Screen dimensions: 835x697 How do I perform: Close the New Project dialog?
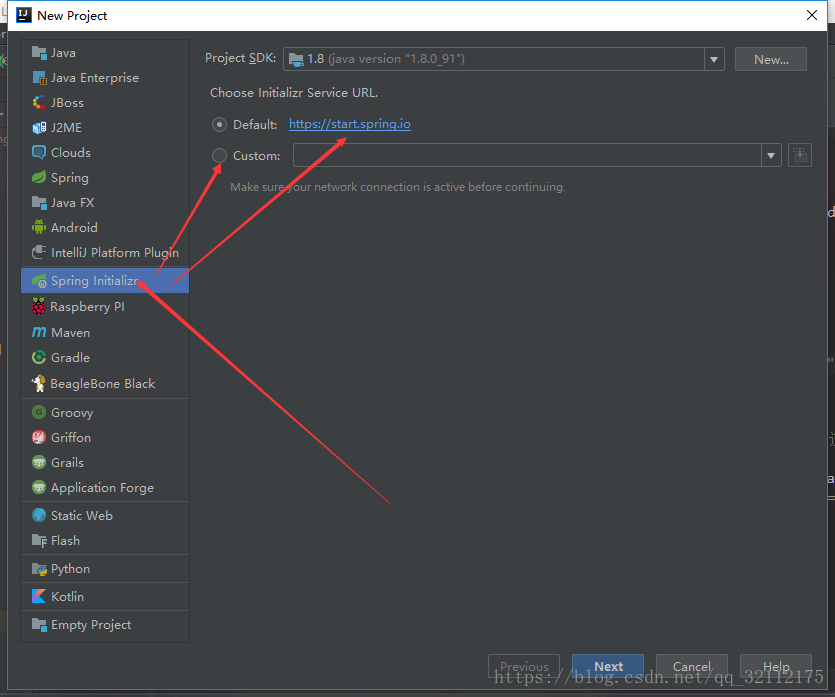coord(812,15)
